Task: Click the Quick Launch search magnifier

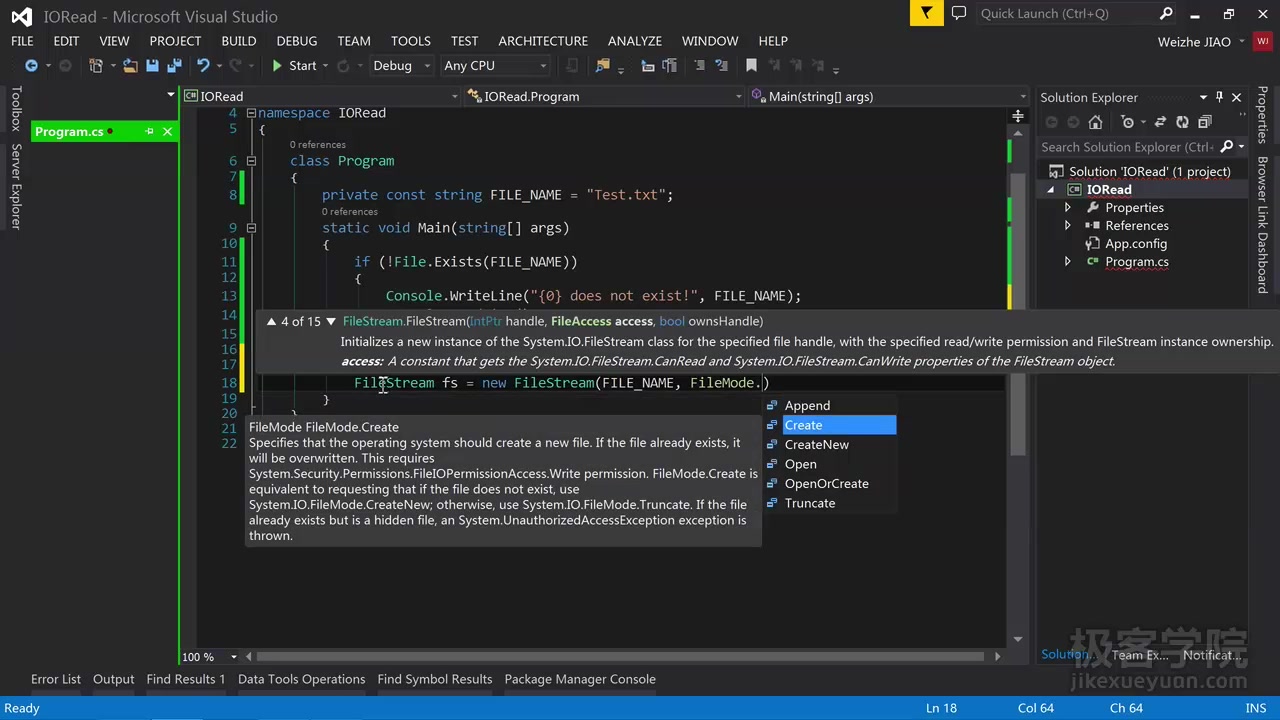Action: (x=1166, y=14)
